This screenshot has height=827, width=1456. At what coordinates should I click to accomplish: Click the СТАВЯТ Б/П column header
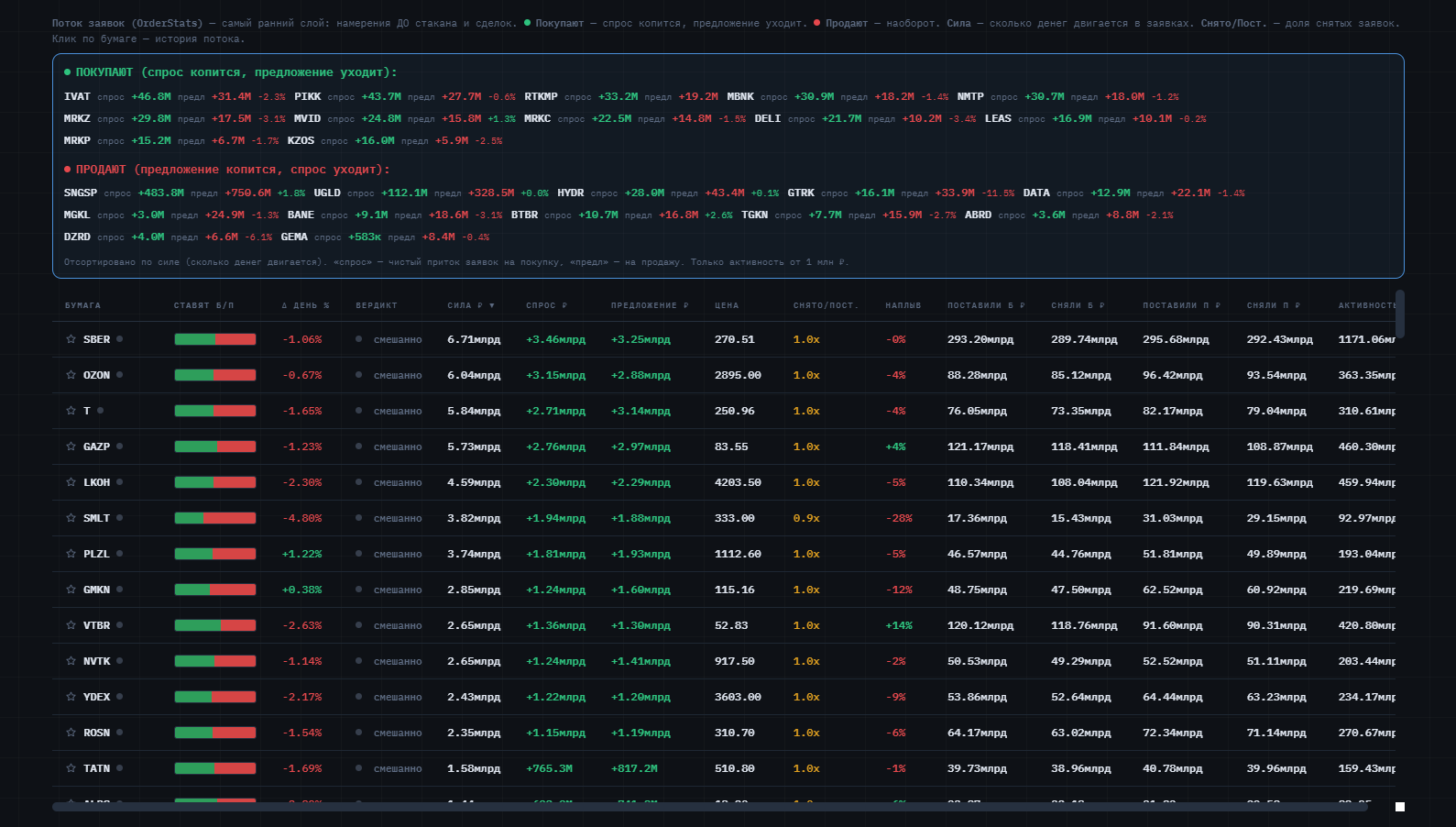pos(203,305)
